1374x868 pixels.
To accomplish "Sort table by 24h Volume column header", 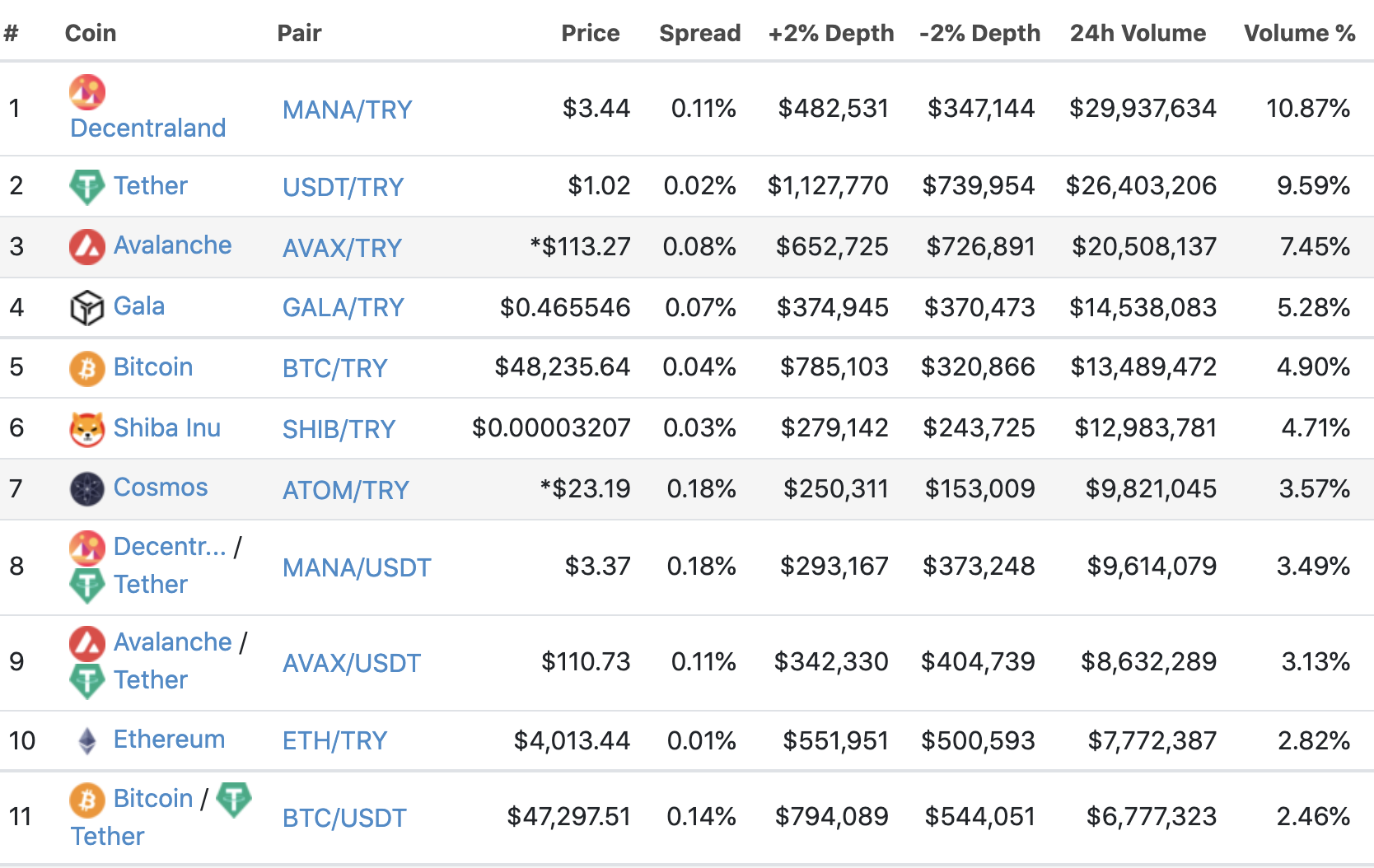I will pyautogui.click(x=1138, y=33).
